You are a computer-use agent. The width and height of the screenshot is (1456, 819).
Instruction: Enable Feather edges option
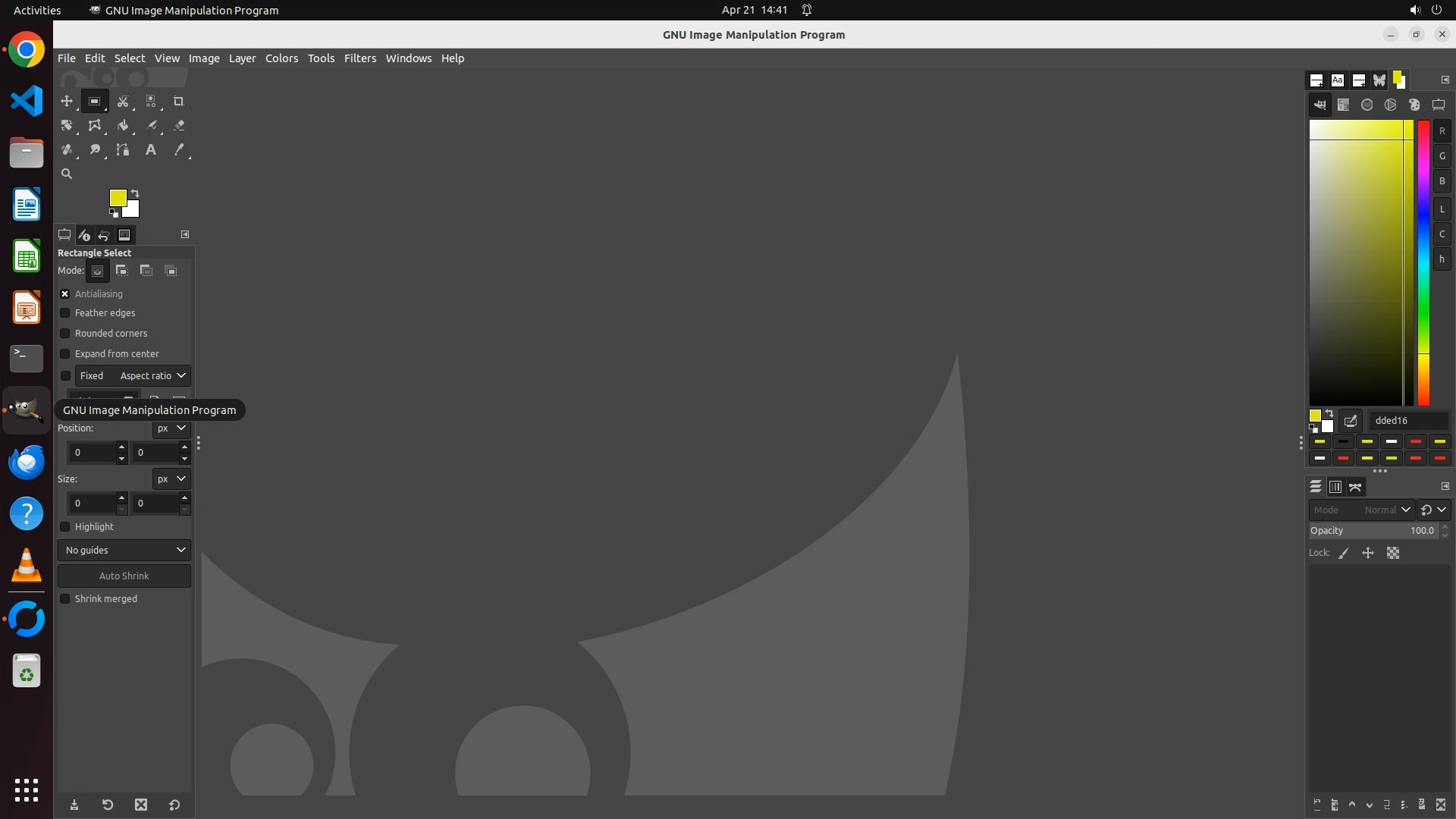pos(65,312)
